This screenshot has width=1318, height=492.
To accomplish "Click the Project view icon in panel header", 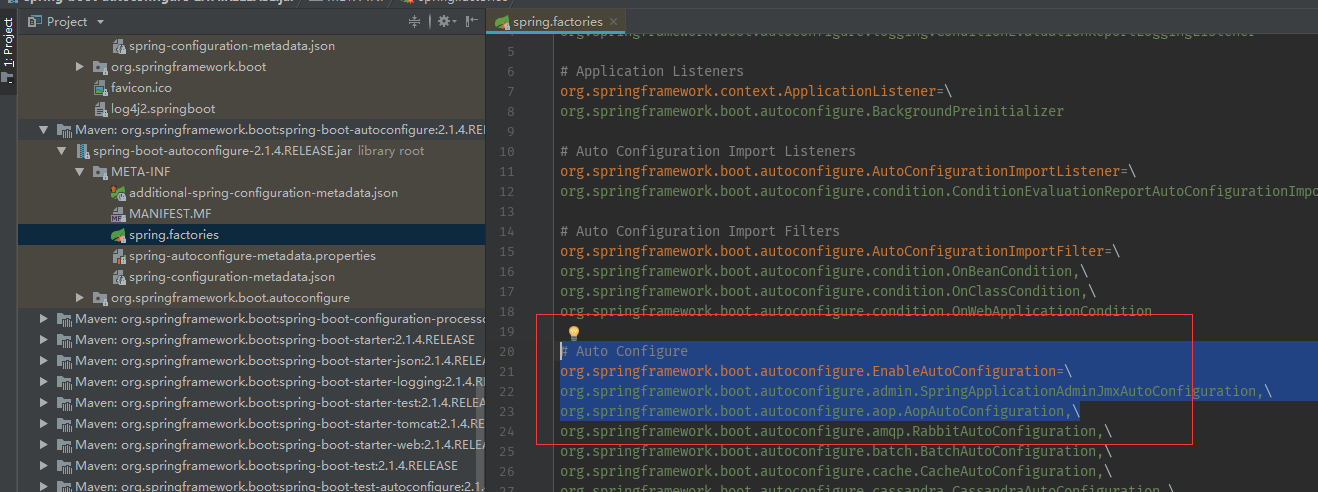I will (x=34, y=21).
